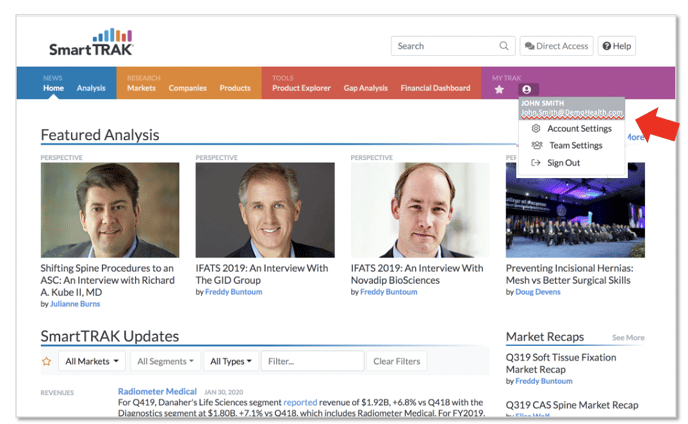This screenshot has height=424, width=688.
Task: Click the search magnifier icon
Action: tap(504, 46)
